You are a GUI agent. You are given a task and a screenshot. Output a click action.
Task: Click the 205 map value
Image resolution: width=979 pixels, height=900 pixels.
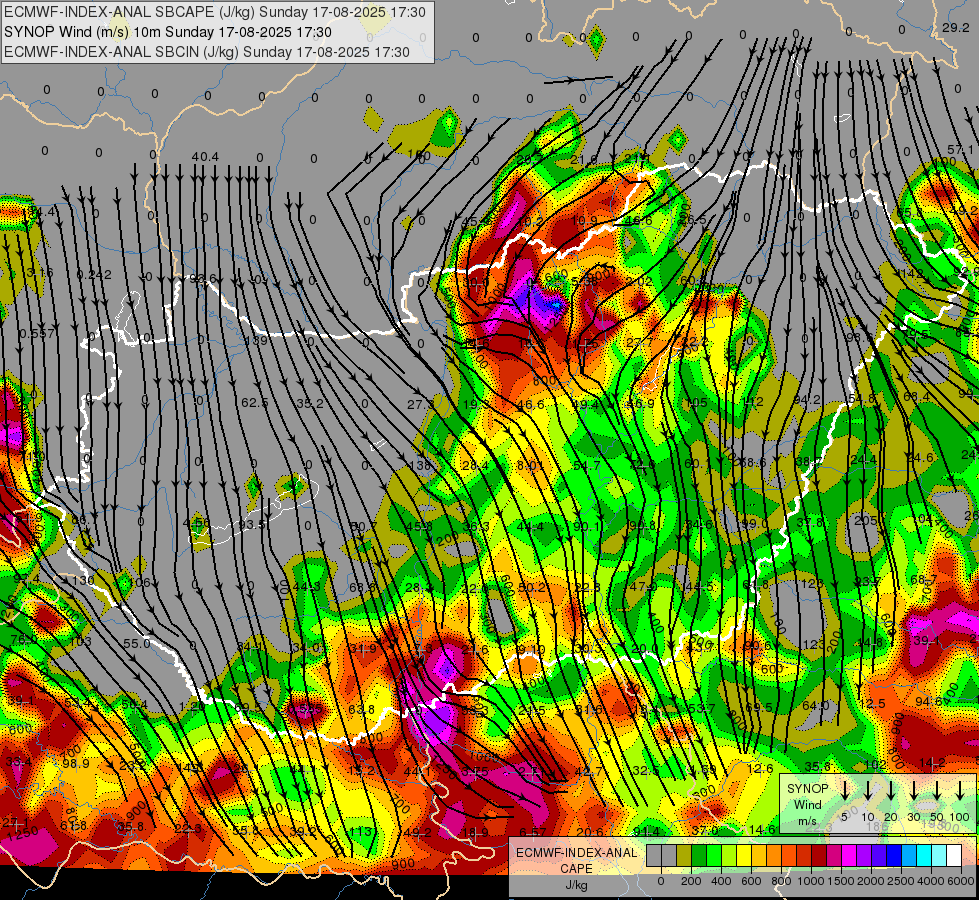(x=865, y=521)
